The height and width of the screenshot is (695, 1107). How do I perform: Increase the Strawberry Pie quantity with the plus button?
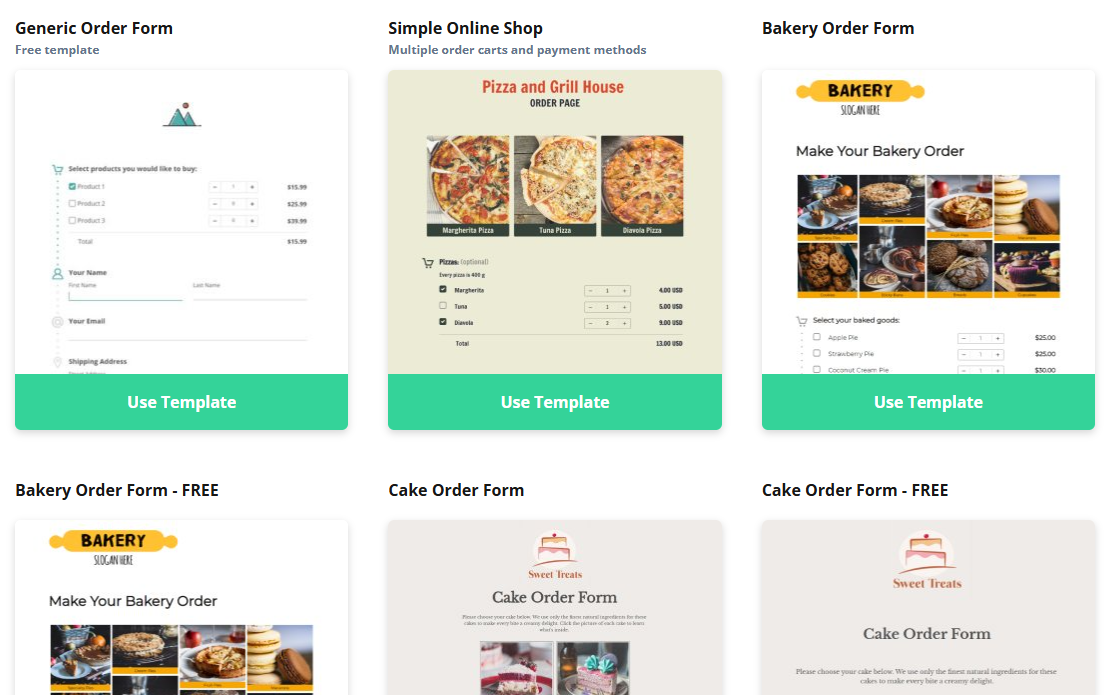(997, 354)
